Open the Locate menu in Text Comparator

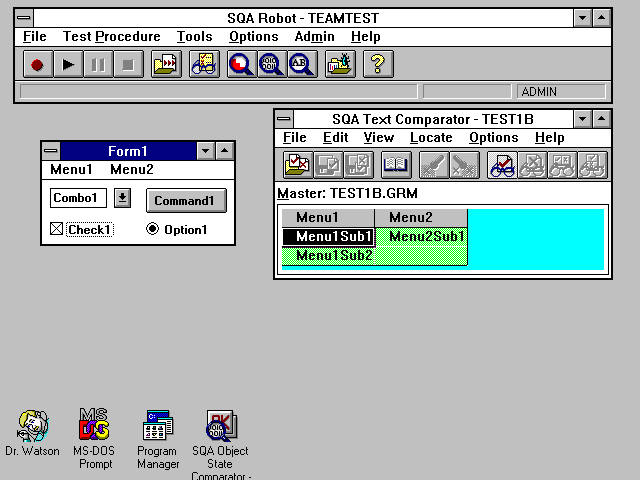coord(431,138)
